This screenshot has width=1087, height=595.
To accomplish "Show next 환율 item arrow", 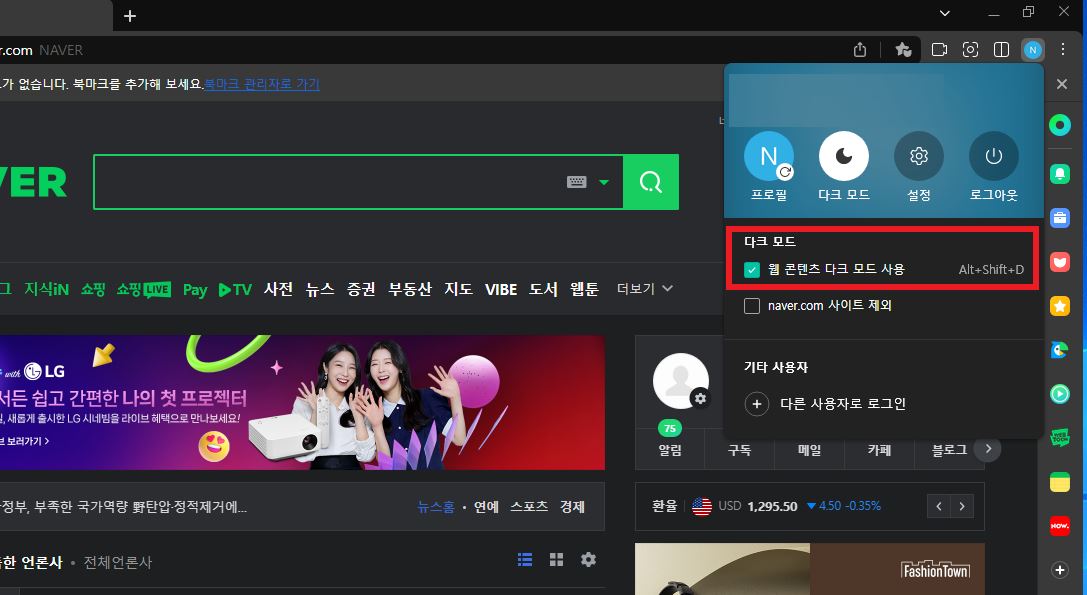I will (x=962, y=506).
